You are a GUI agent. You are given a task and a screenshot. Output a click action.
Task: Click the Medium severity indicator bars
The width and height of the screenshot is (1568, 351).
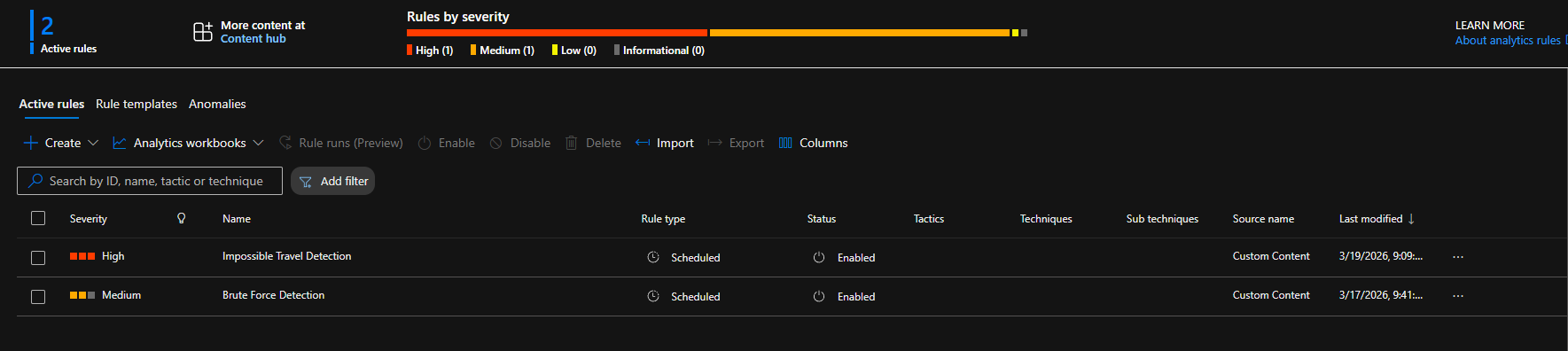82,295
